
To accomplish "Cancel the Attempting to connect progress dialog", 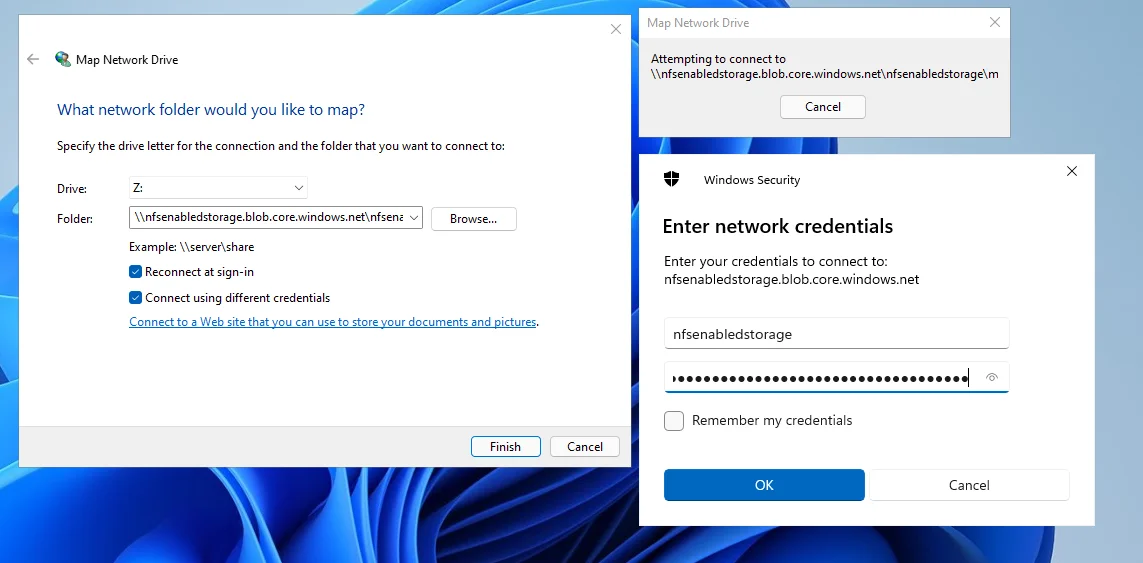I will coord(823,106).
